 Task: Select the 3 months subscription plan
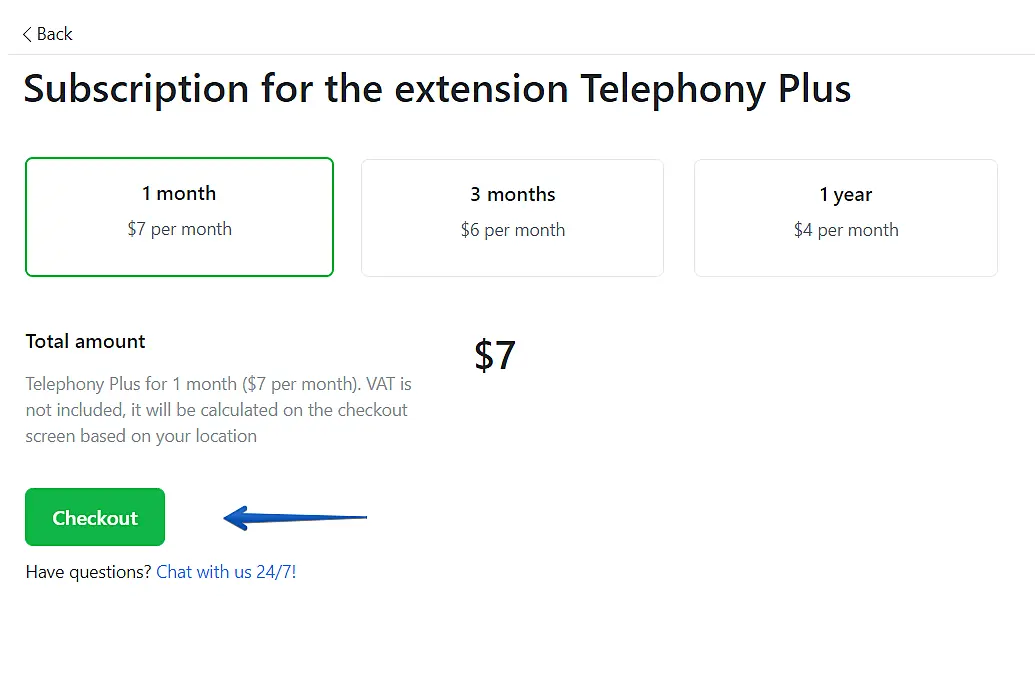tap(512, 217)
